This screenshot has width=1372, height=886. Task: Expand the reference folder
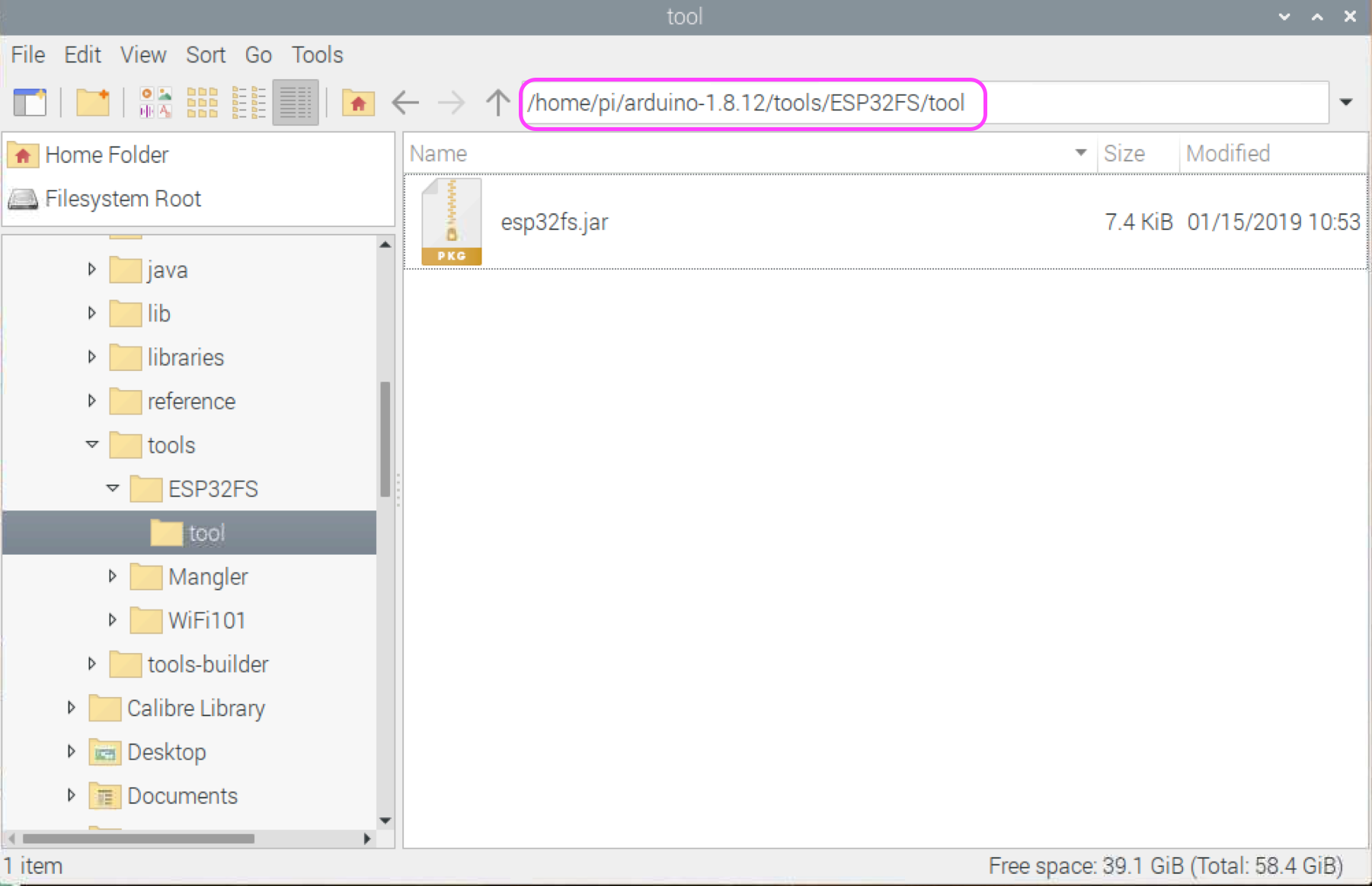pos(91,401)
